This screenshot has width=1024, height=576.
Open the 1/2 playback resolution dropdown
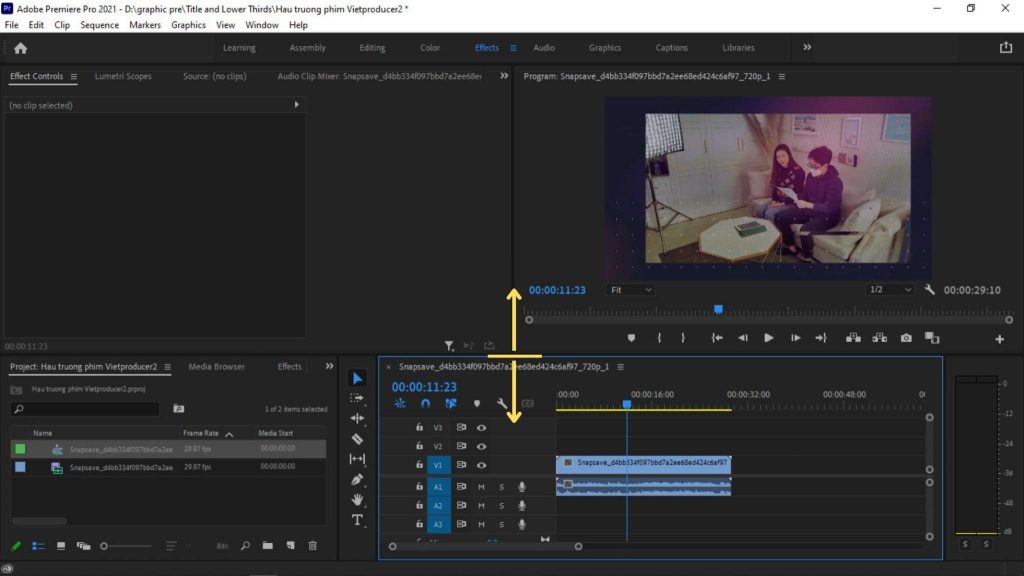click(891, 290)
